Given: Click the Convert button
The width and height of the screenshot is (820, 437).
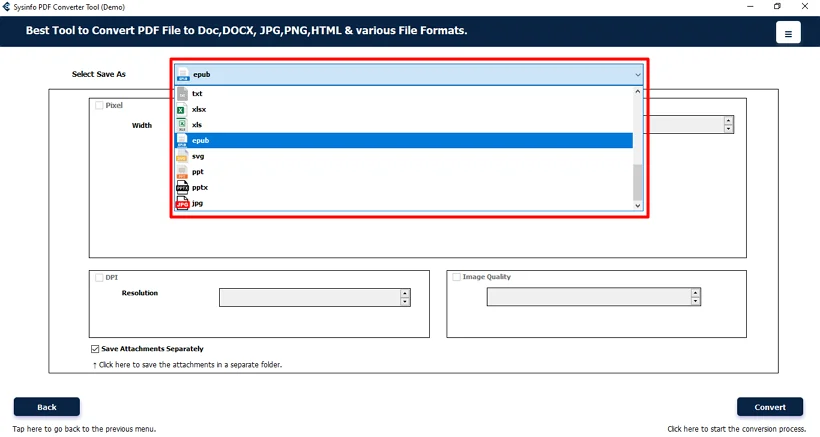Looking at the screenshot, I should click(x=770, y=407).
